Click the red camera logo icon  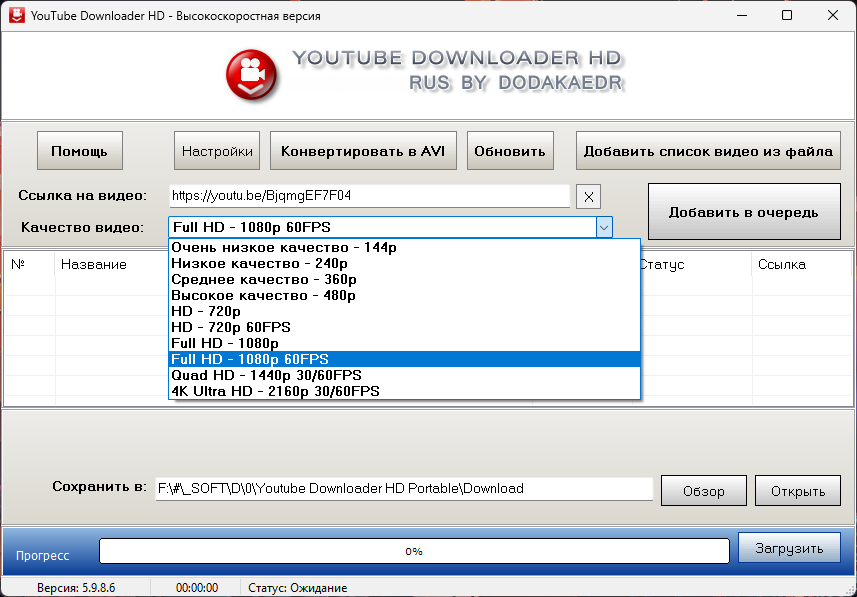251,74
